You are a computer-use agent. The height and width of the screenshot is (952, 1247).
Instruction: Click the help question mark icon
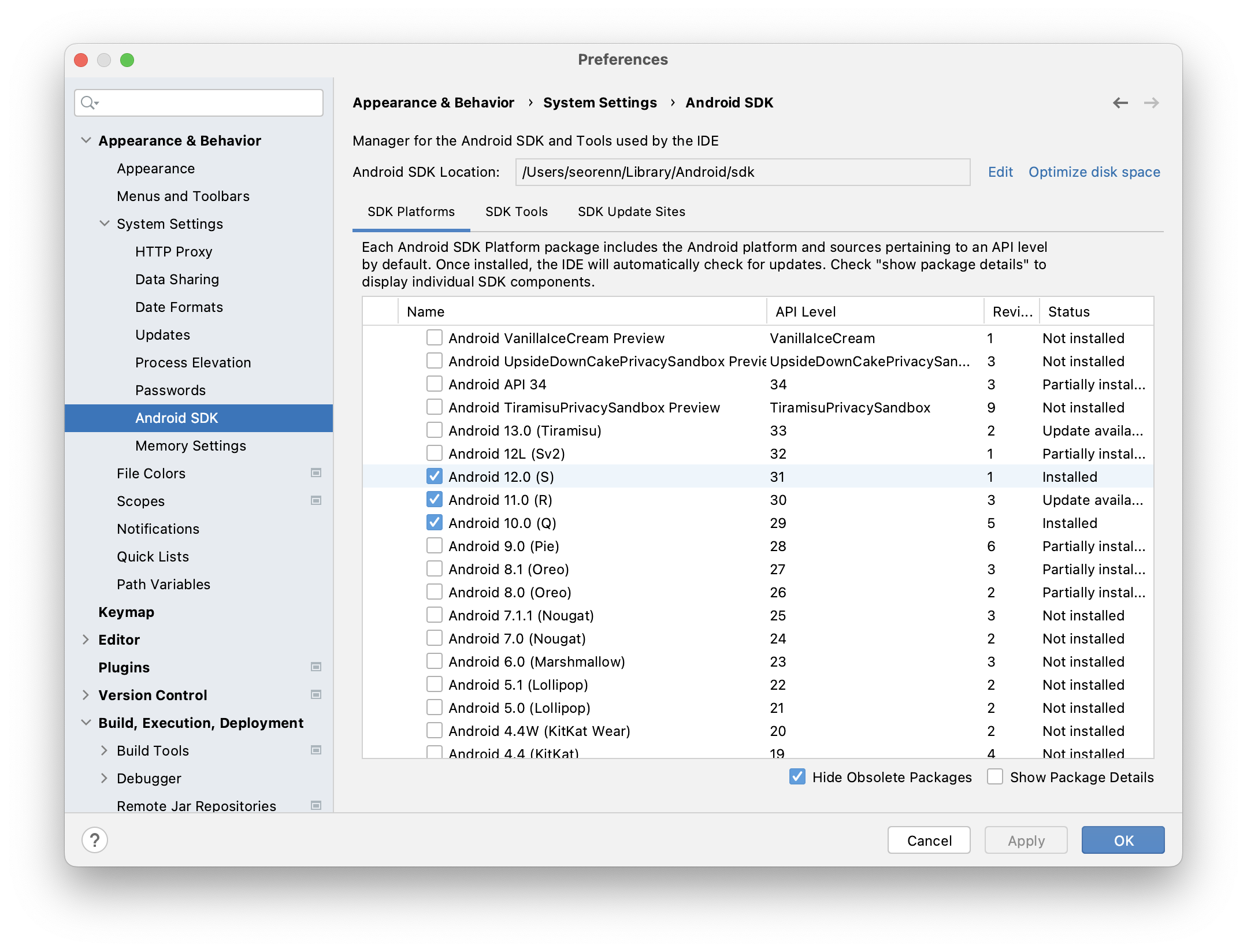(x=95, y=840)
